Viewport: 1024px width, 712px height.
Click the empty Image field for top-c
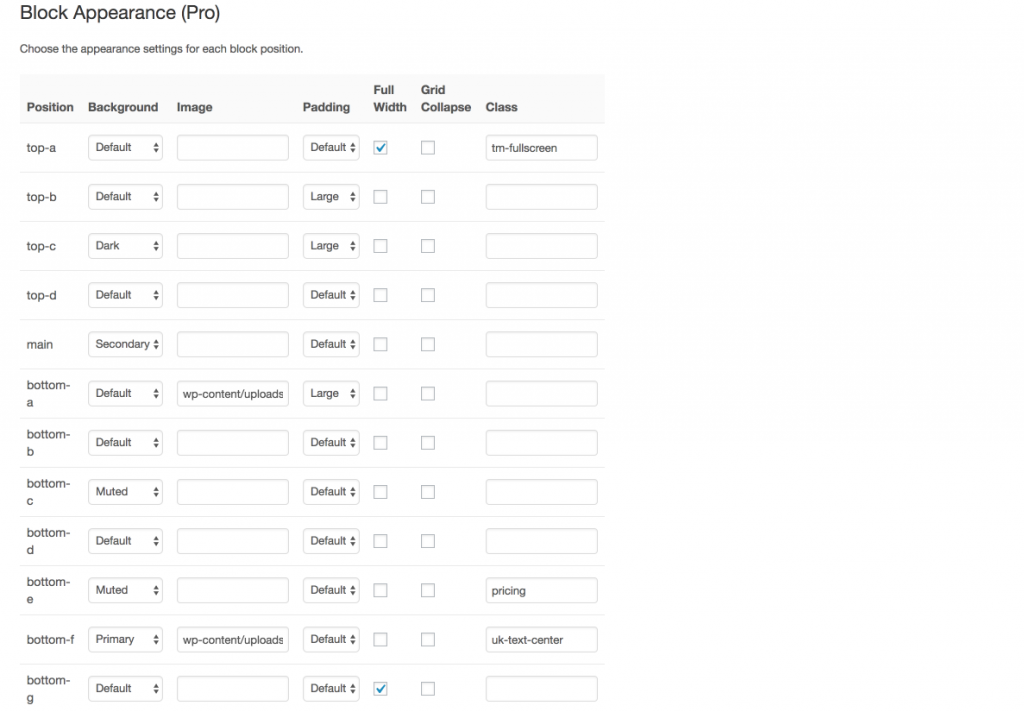[232, 245]
